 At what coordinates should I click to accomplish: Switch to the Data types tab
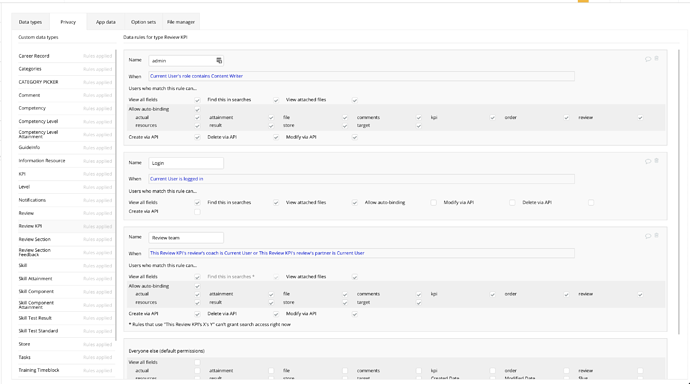30,22
